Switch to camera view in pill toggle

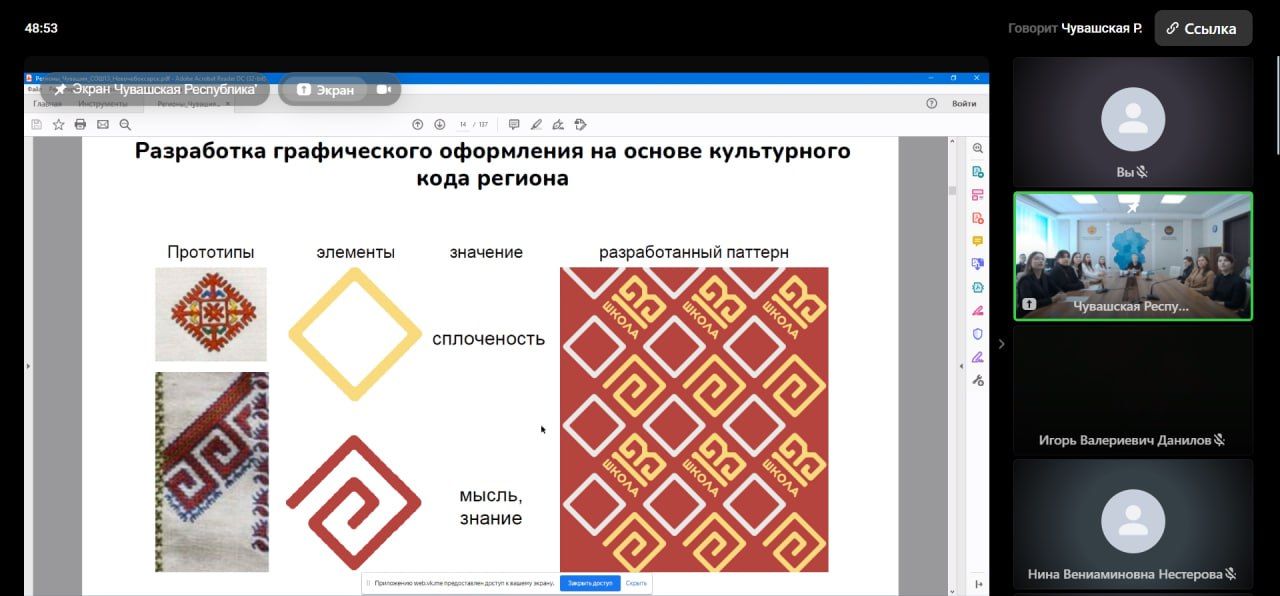point(383,90)
